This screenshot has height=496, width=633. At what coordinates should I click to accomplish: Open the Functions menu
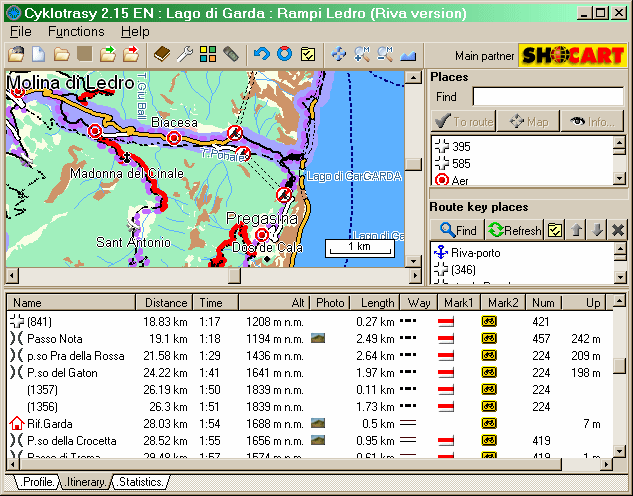tap(76, 32)
